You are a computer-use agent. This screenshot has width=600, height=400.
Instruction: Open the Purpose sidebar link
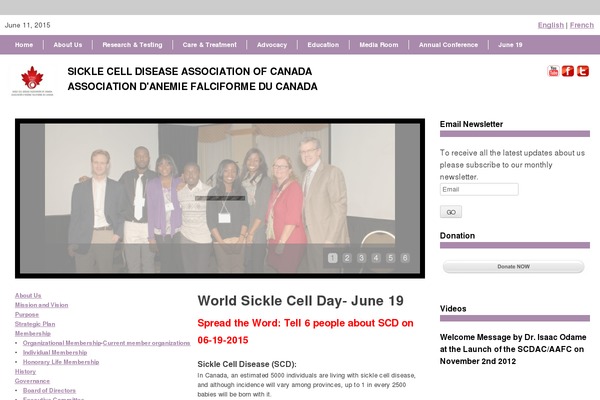[27, 315]
